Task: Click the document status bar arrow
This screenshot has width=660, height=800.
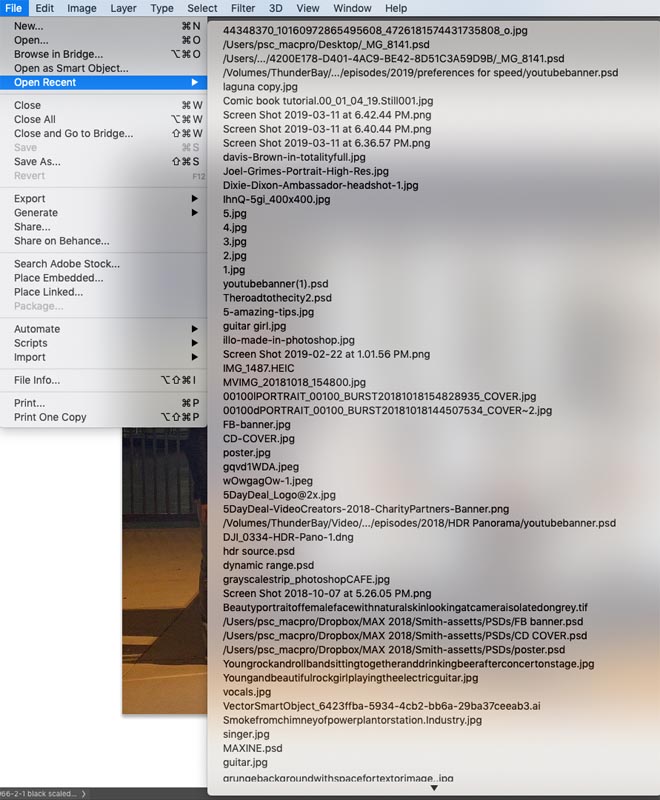Action: point(84,794)
